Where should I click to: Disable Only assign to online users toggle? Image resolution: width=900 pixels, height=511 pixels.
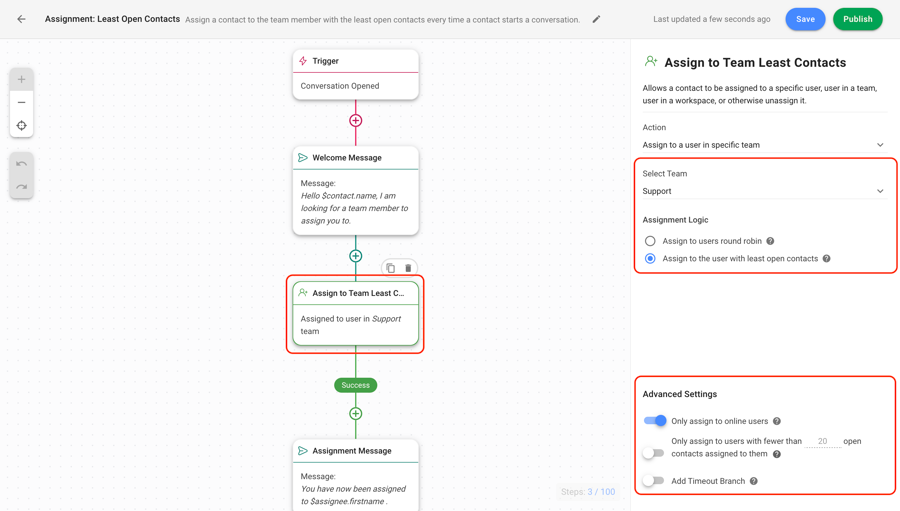[x=655, y=421]
